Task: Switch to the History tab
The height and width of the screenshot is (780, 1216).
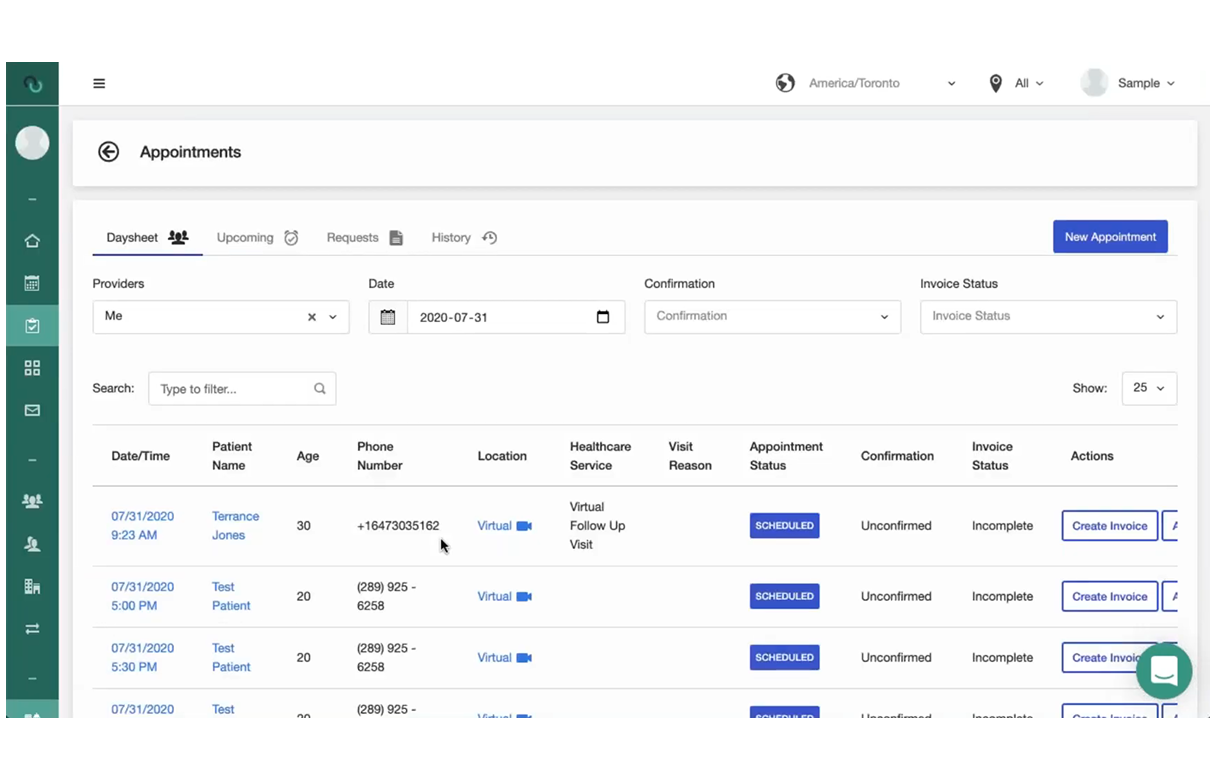Action: coord(464,238)
